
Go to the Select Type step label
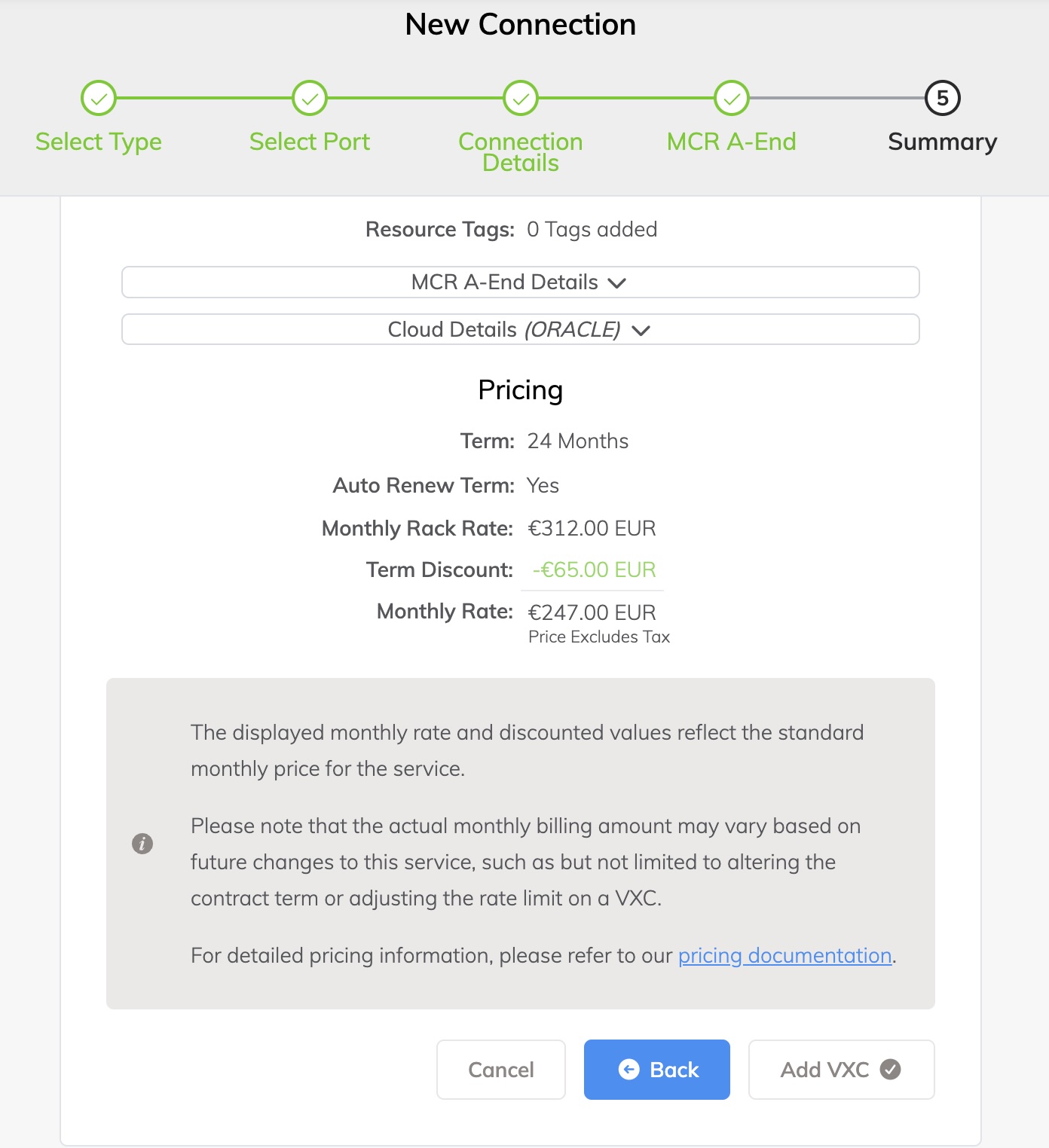(99, 142)
